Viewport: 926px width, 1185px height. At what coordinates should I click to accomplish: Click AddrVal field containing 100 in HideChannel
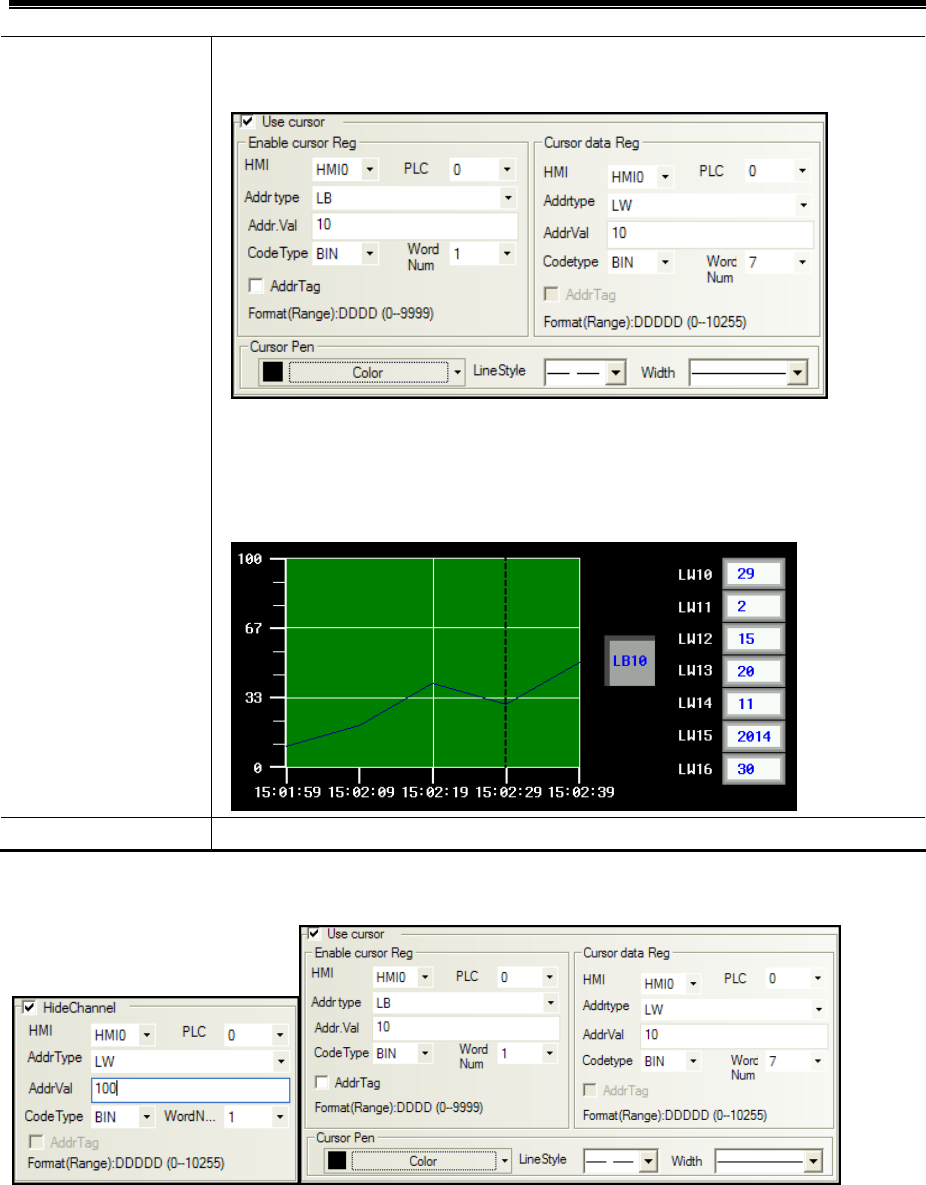point(190,1089)
